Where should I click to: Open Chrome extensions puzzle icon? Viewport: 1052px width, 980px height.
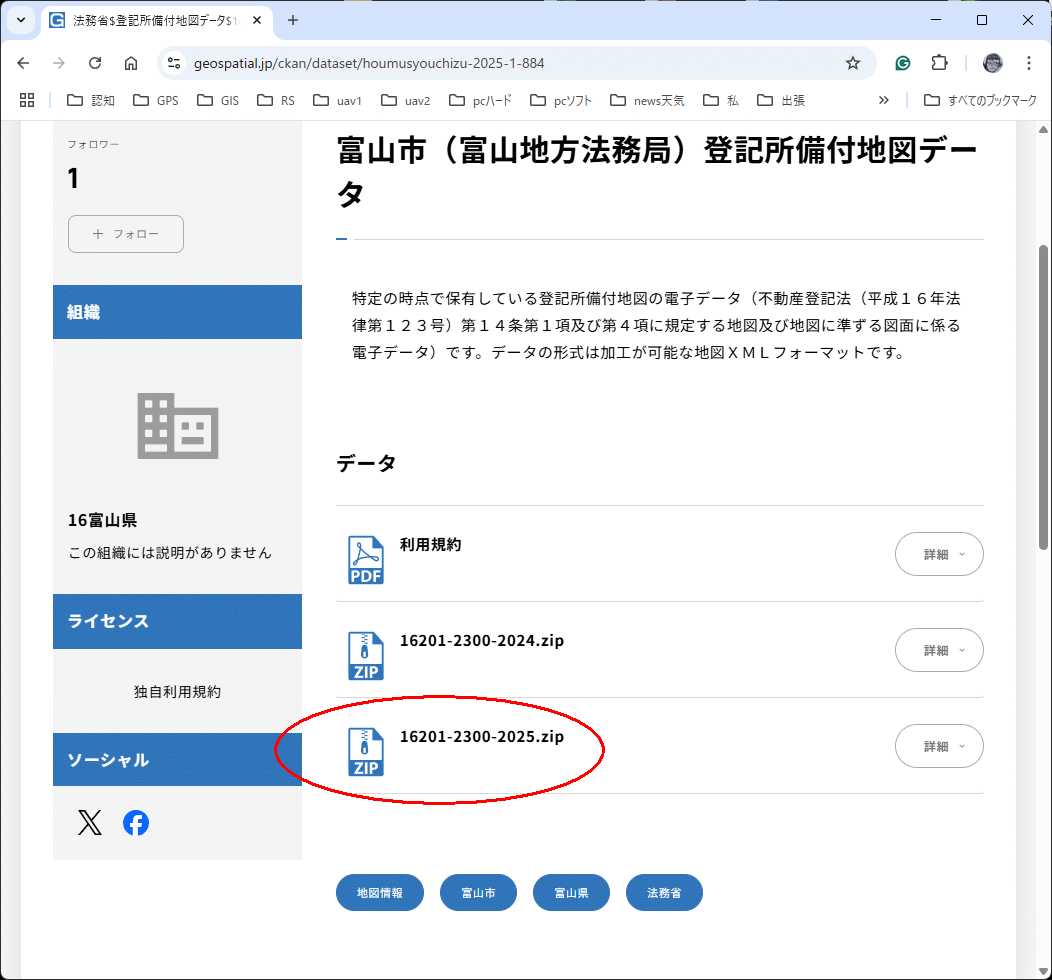pyautogui.click(x=939, y=63)
